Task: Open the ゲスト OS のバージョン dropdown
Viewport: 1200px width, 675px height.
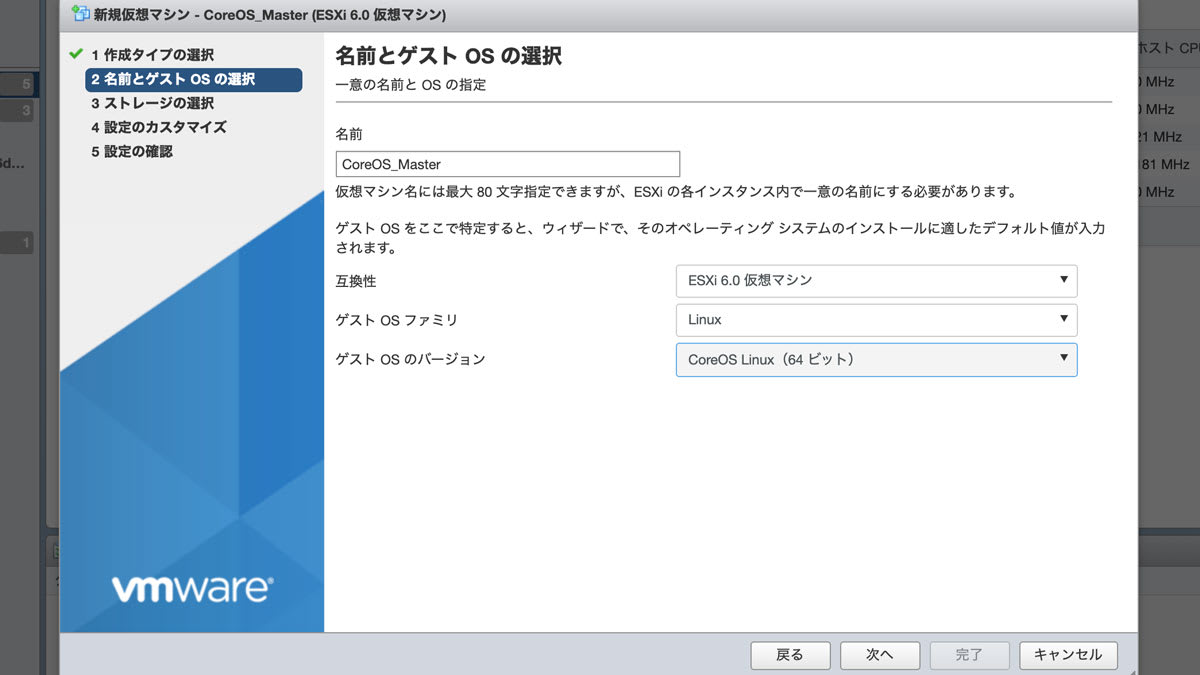Action: 876,360
